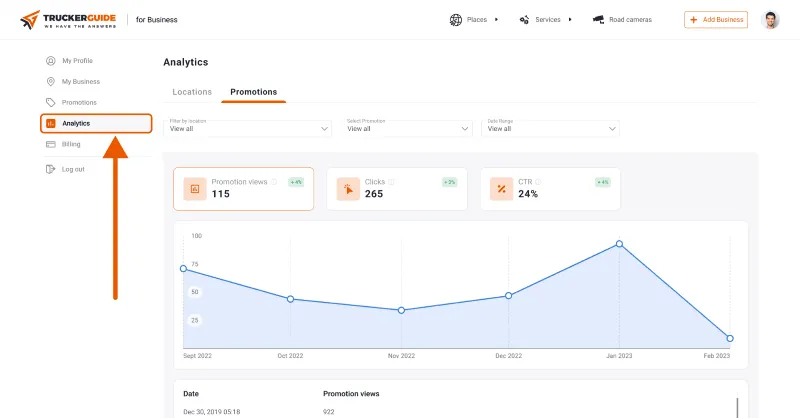800x418 pixels.
Task: Select Analytics in the sidebar
Action: [x=96, y=124]
